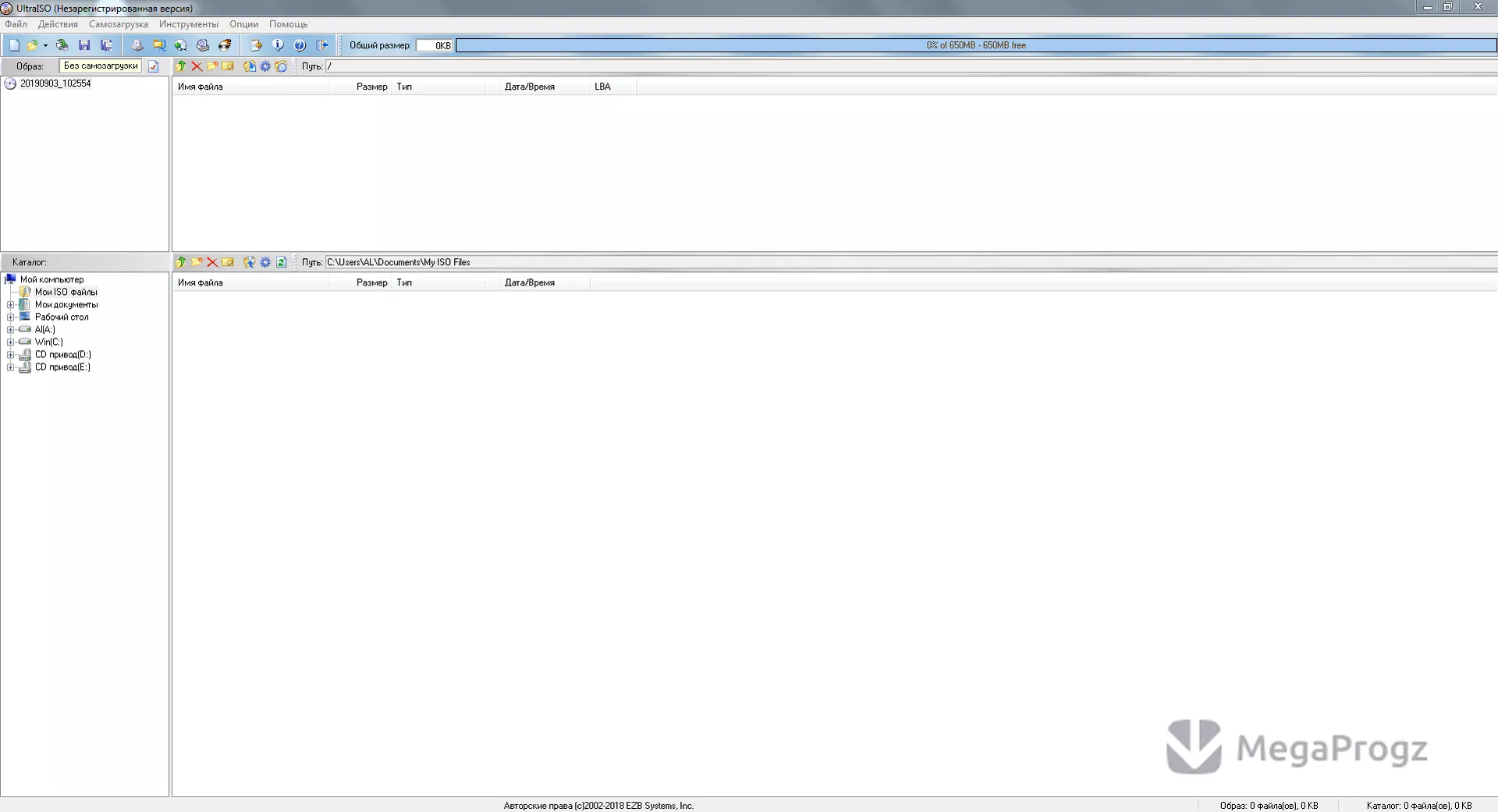Open the Самозагрузка menu
The height and width of the screenshot is (812, 1498).
[x=119, y=24]
